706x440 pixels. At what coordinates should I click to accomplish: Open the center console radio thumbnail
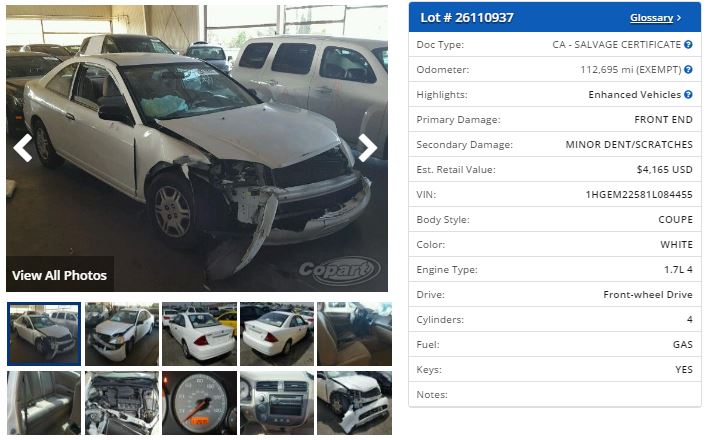(277, 403)
